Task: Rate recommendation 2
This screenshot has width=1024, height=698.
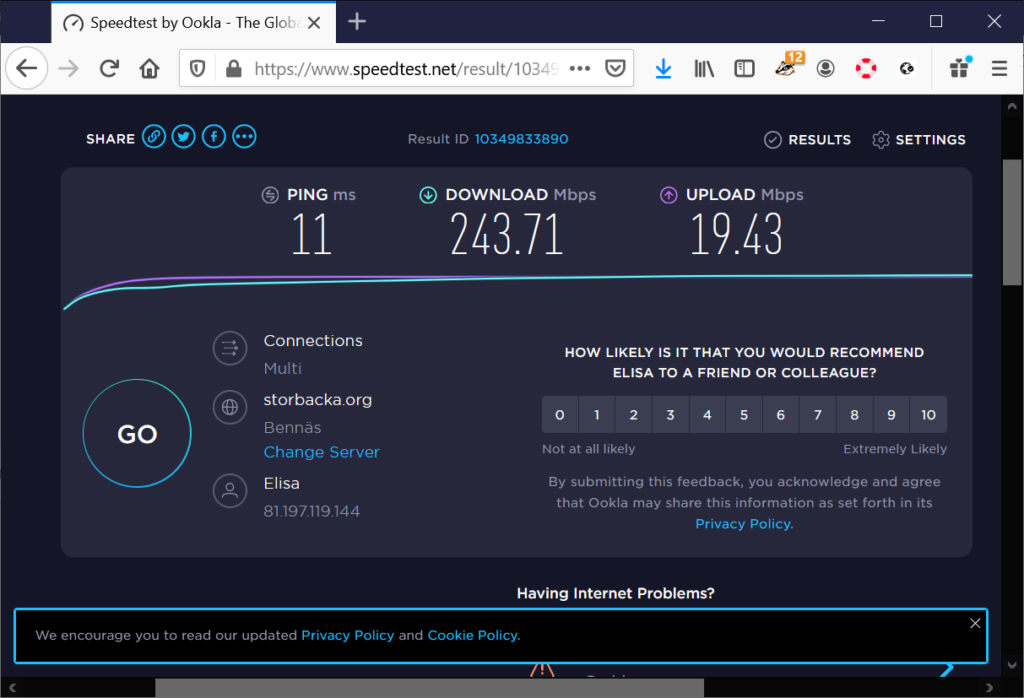Action: click(633, 415)
